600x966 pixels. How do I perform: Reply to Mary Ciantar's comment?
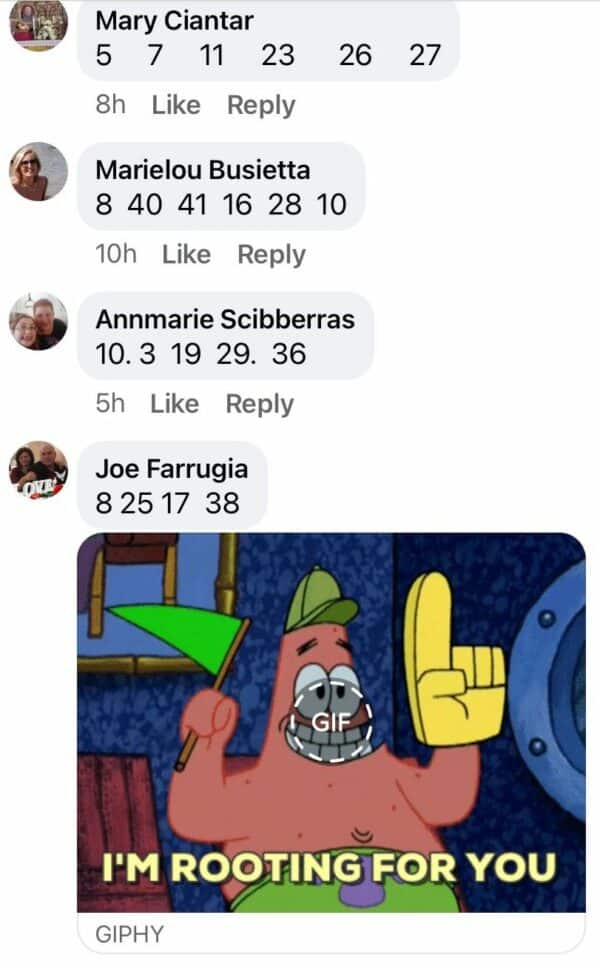(261, 105)
